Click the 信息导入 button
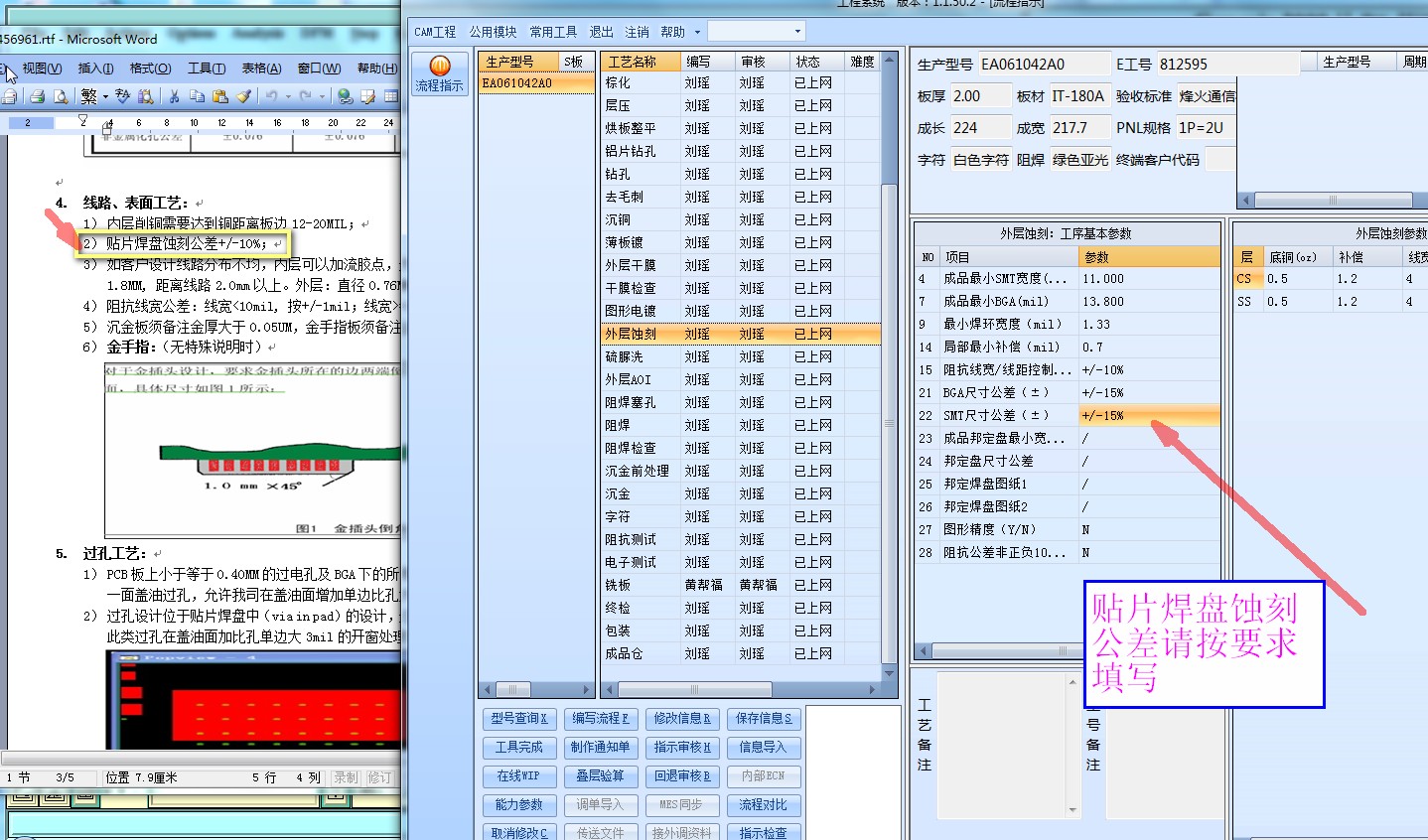The width and height of the screenshot is (1428, 840). point(763,747)
